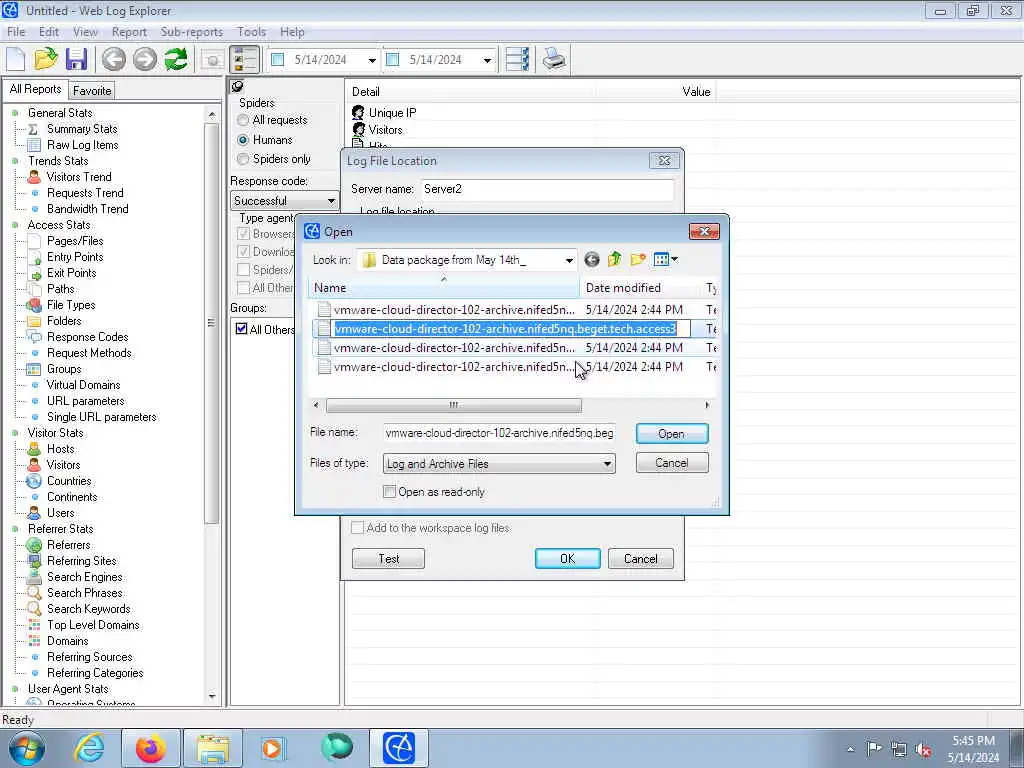Click OK in Log File Location dialog
The height and width of the screenshot is (768, 1024).
[568, 558]
